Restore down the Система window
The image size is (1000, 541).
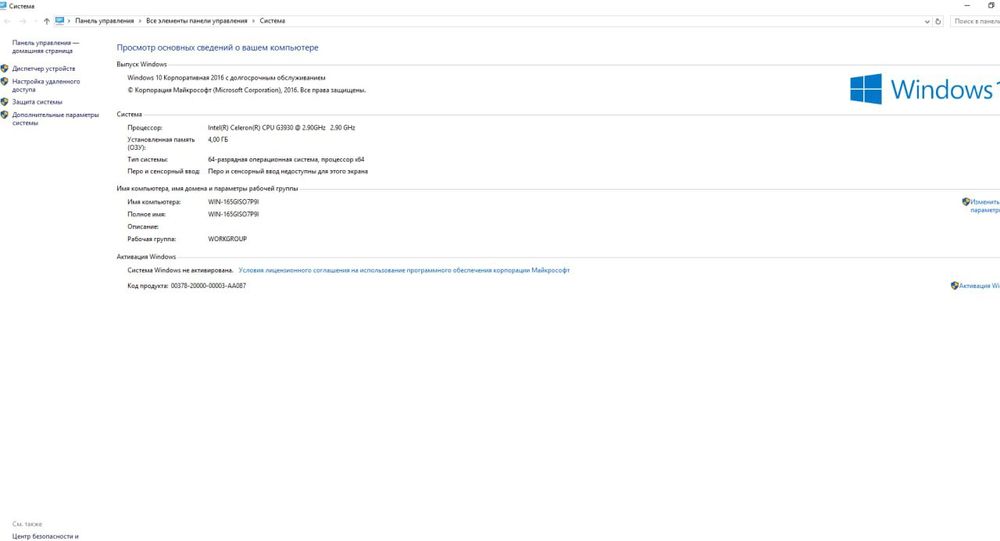pos(991,5)
